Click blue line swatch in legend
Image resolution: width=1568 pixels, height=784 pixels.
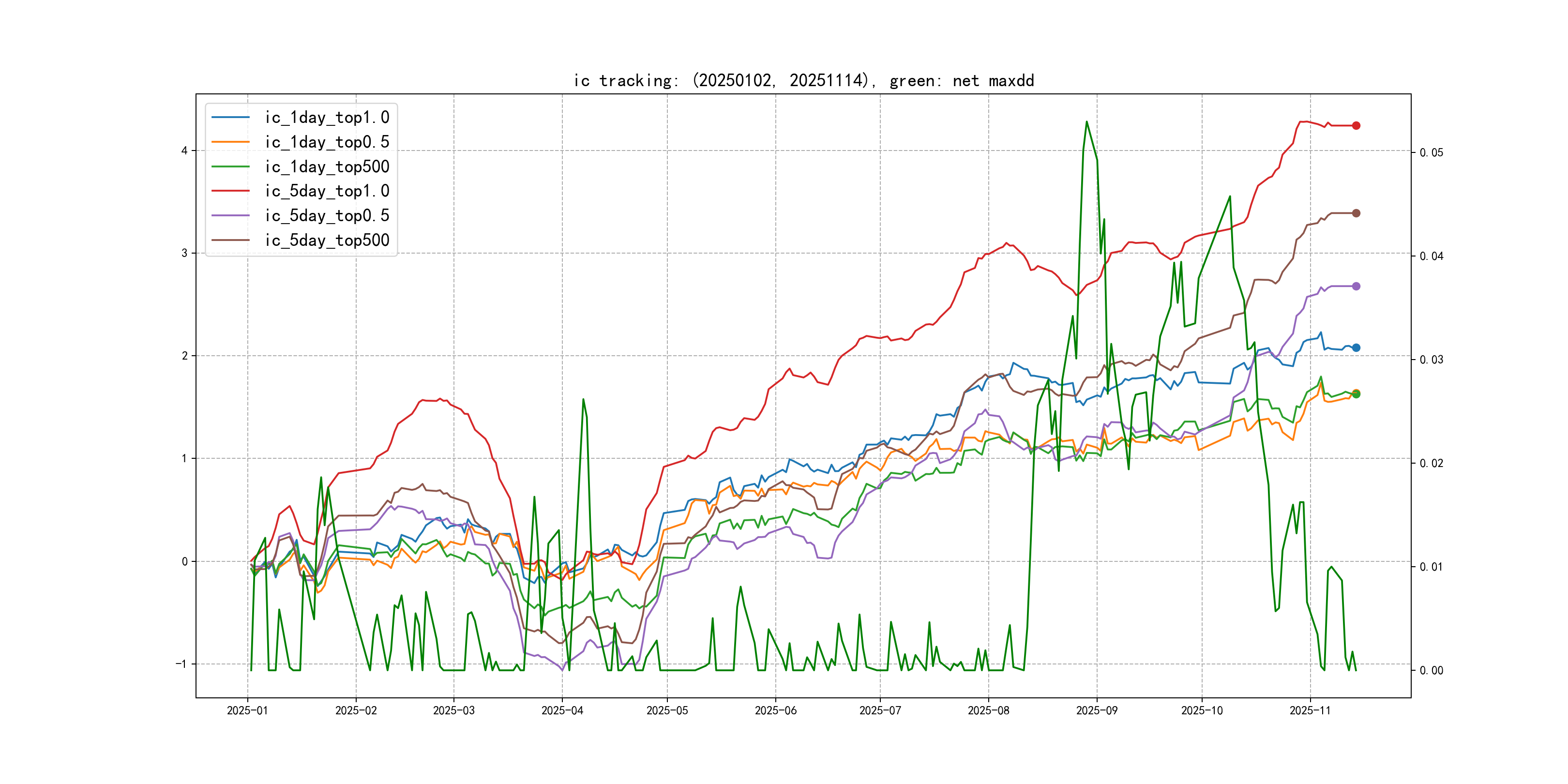[230, 117]
